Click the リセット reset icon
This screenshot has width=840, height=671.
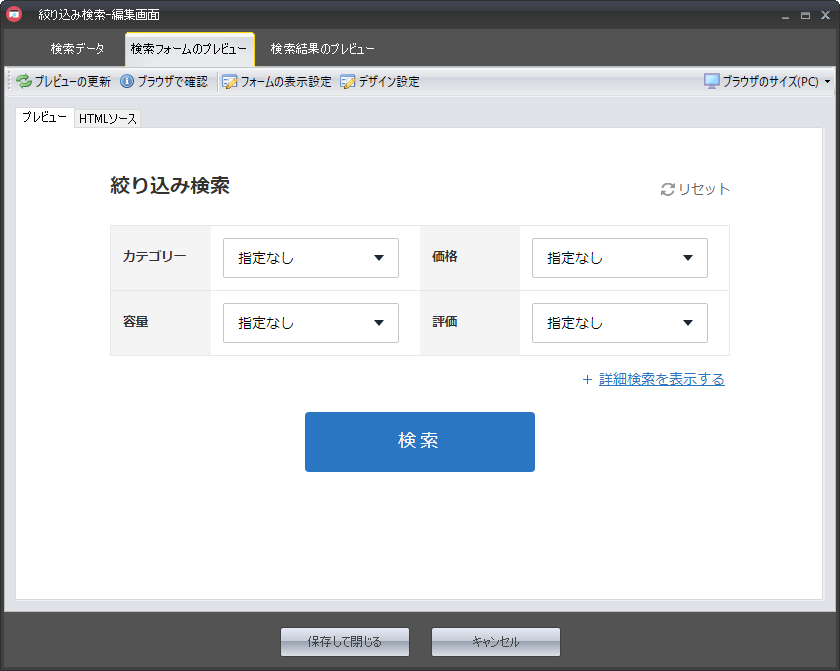pyautogui.click(x=668, y=189)
